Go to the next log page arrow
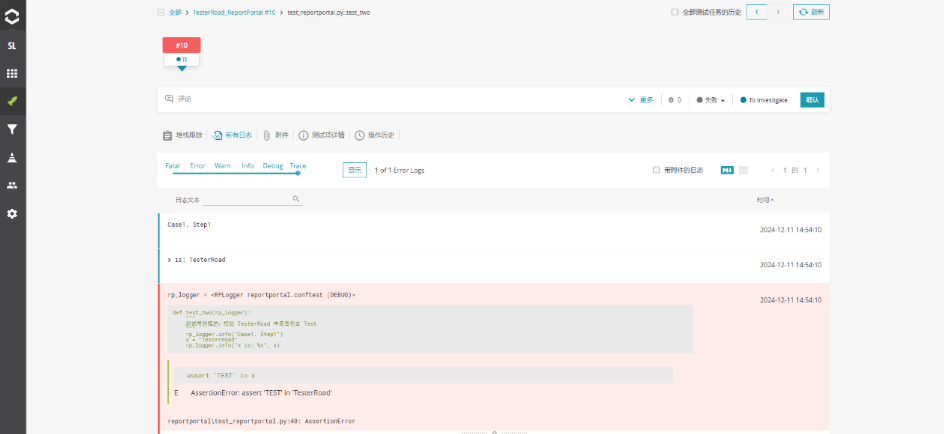The height and width of the screenshot is (434, 944). pos(818,170)
